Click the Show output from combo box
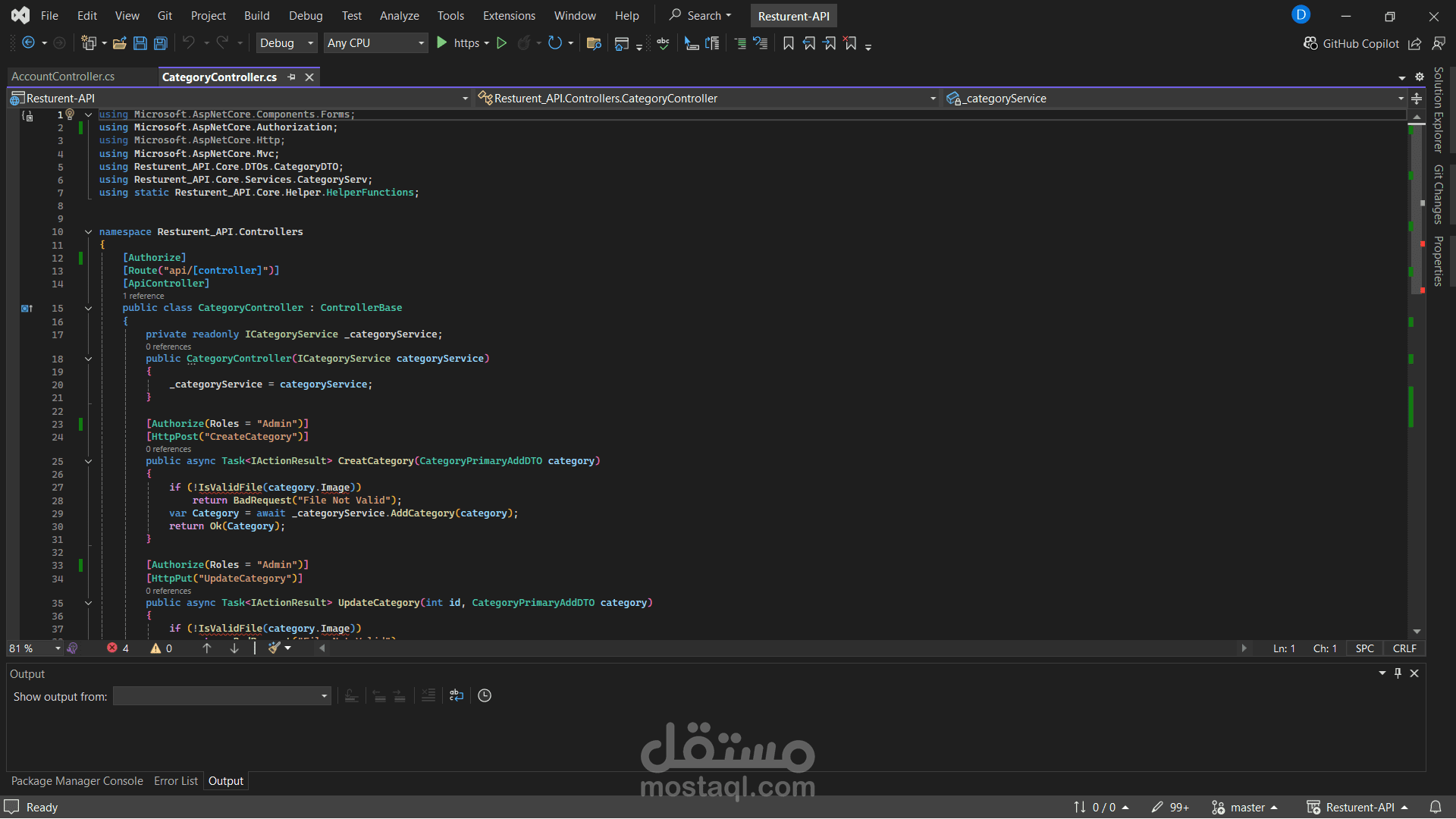The image size is (1456, 819). (222, 696)
